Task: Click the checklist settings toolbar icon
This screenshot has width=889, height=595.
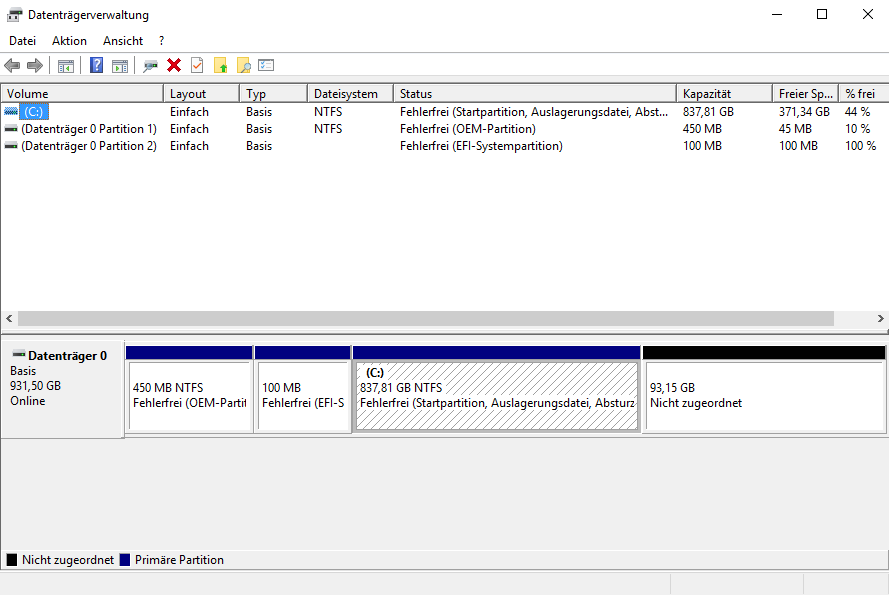Action: pyautogui.click(x=266, y=65)
